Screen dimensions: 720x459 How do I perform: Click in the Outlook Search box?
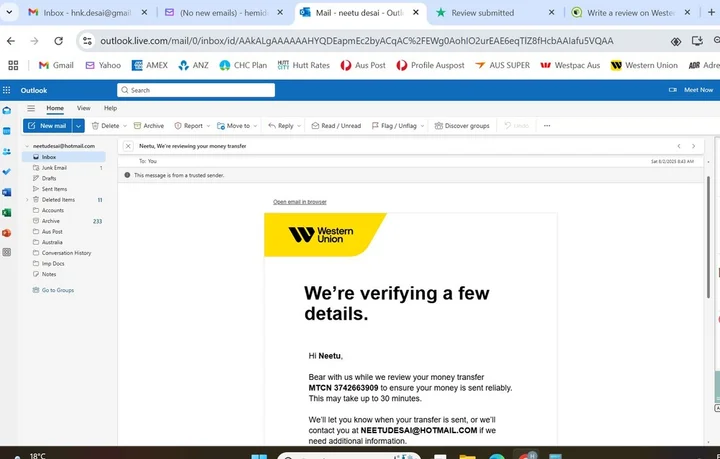point(195,90)
